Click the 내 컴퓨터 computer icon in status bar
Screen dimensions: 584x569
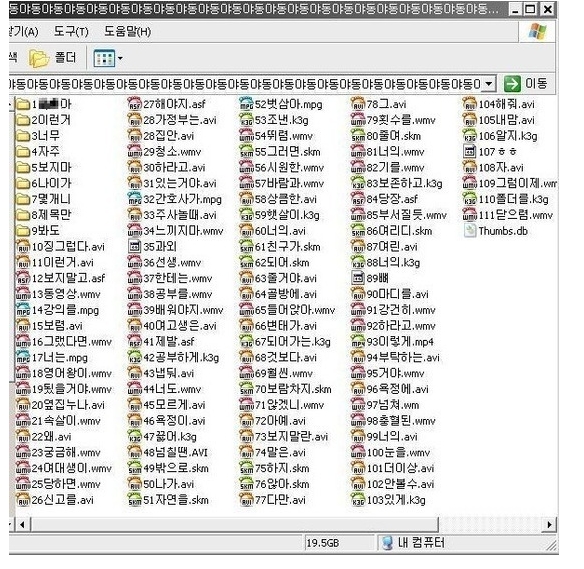pos(388,543)
